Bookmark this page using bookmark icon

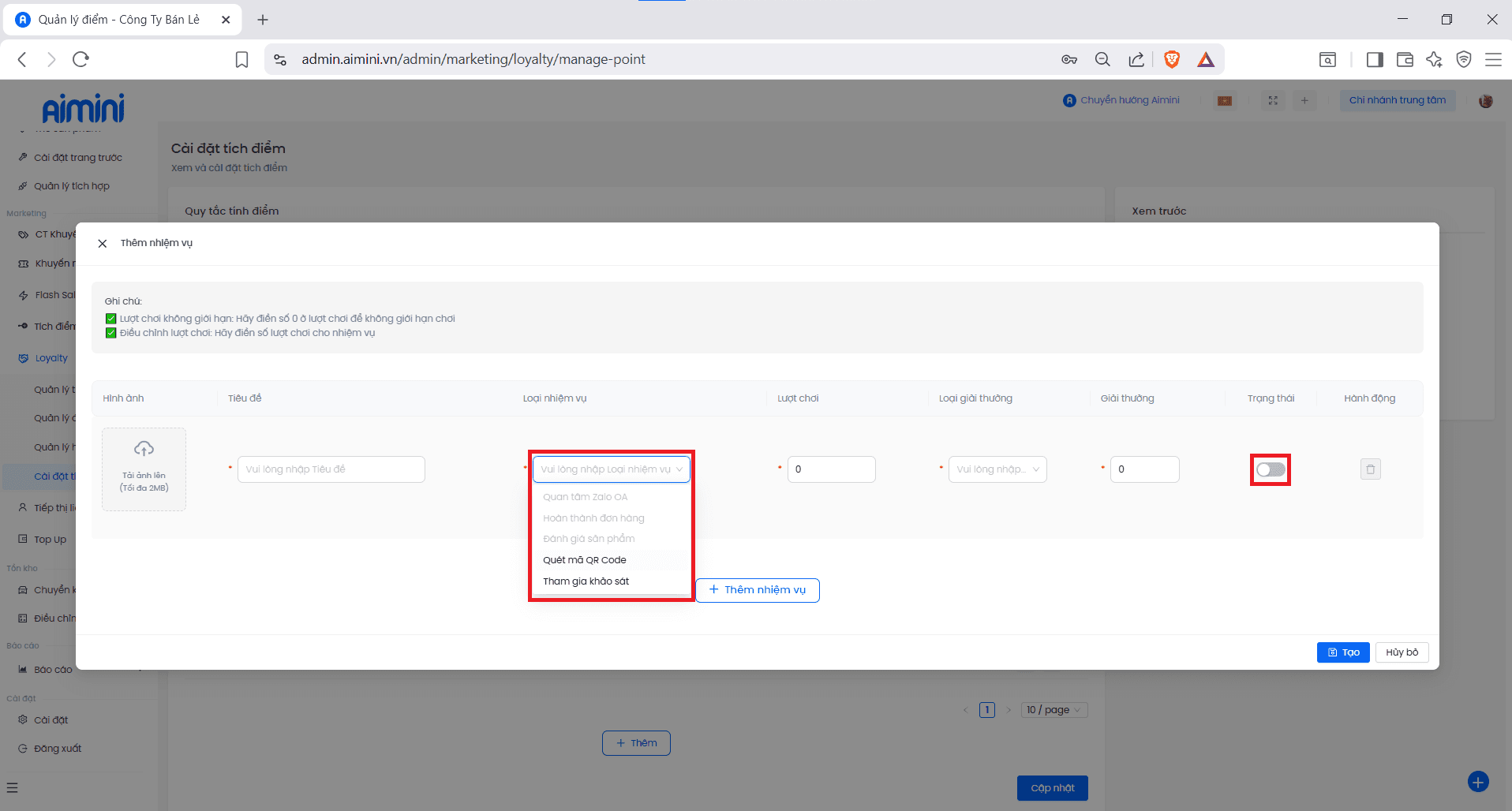tap(242, 59)
